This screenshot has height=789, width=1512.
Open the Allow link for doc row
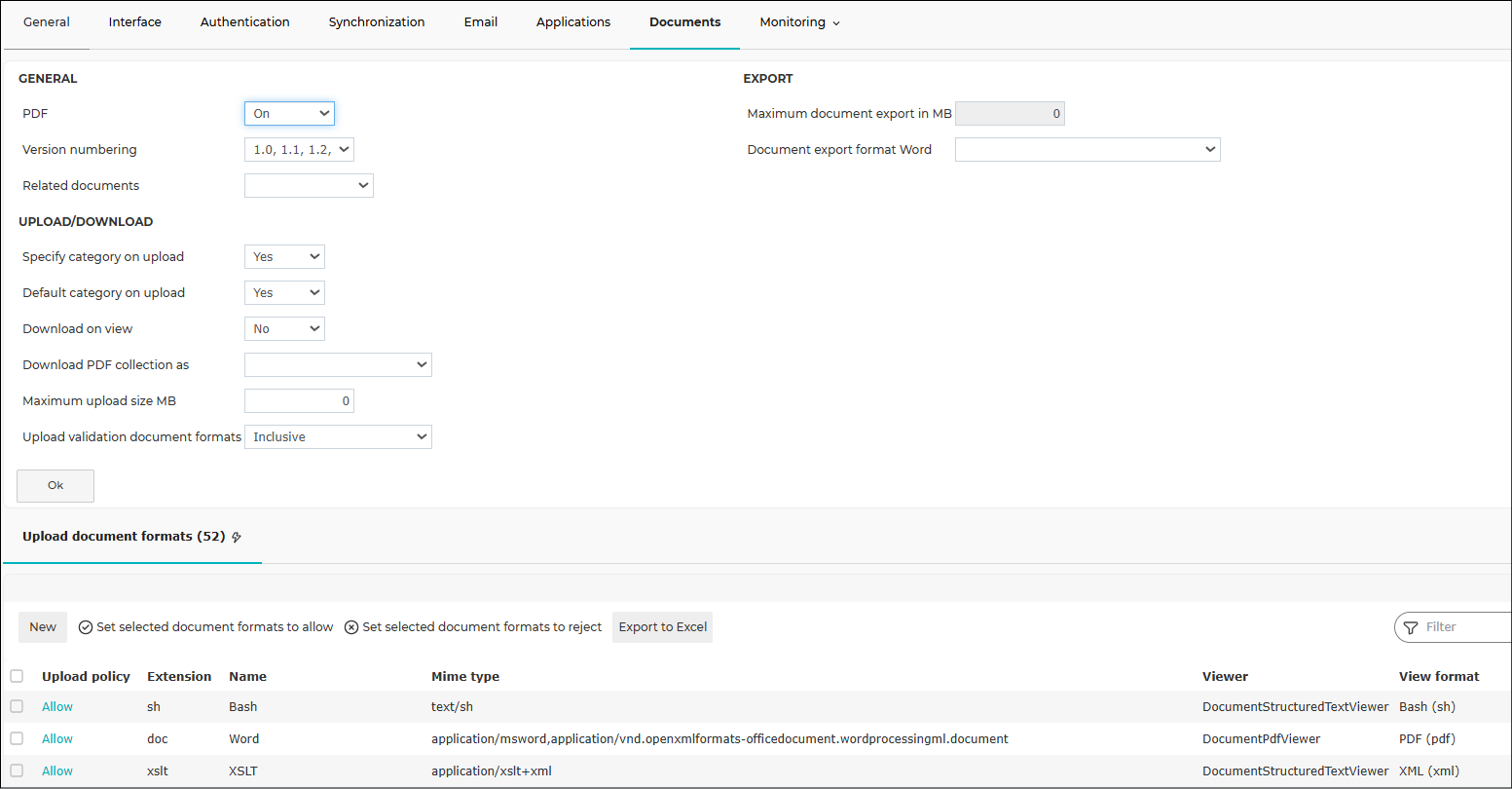tap(57, 738)
